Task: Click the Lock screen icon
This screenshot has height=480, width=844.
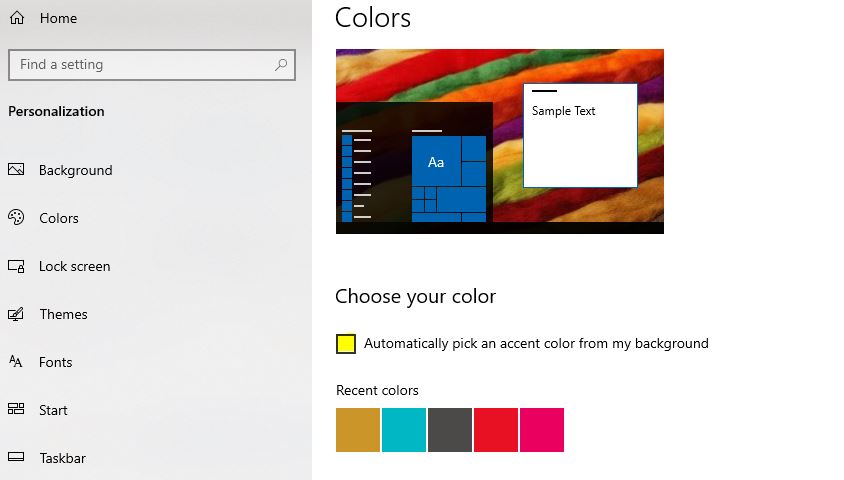Action: 16,266
